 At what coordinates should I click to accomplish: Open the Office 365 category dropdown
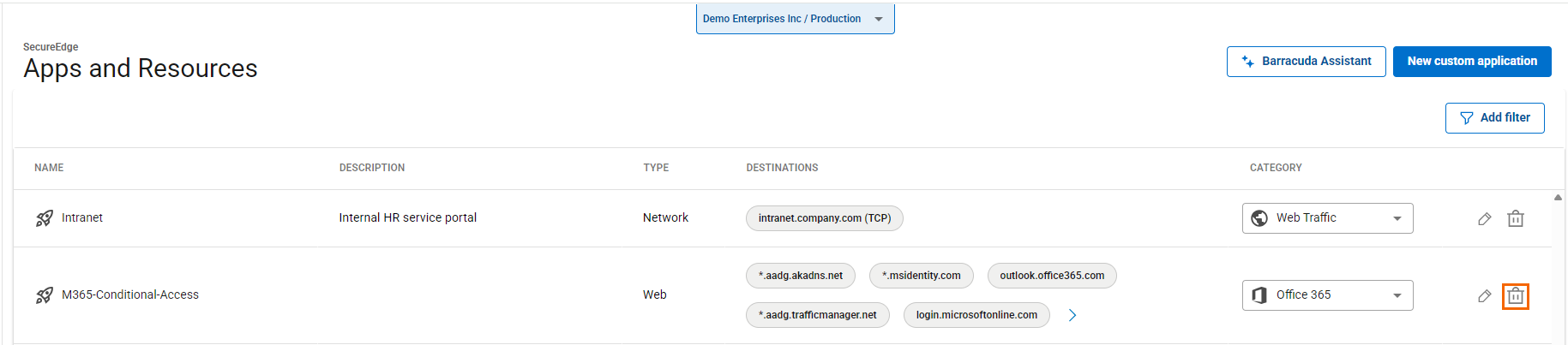(x=1397, y=295)
